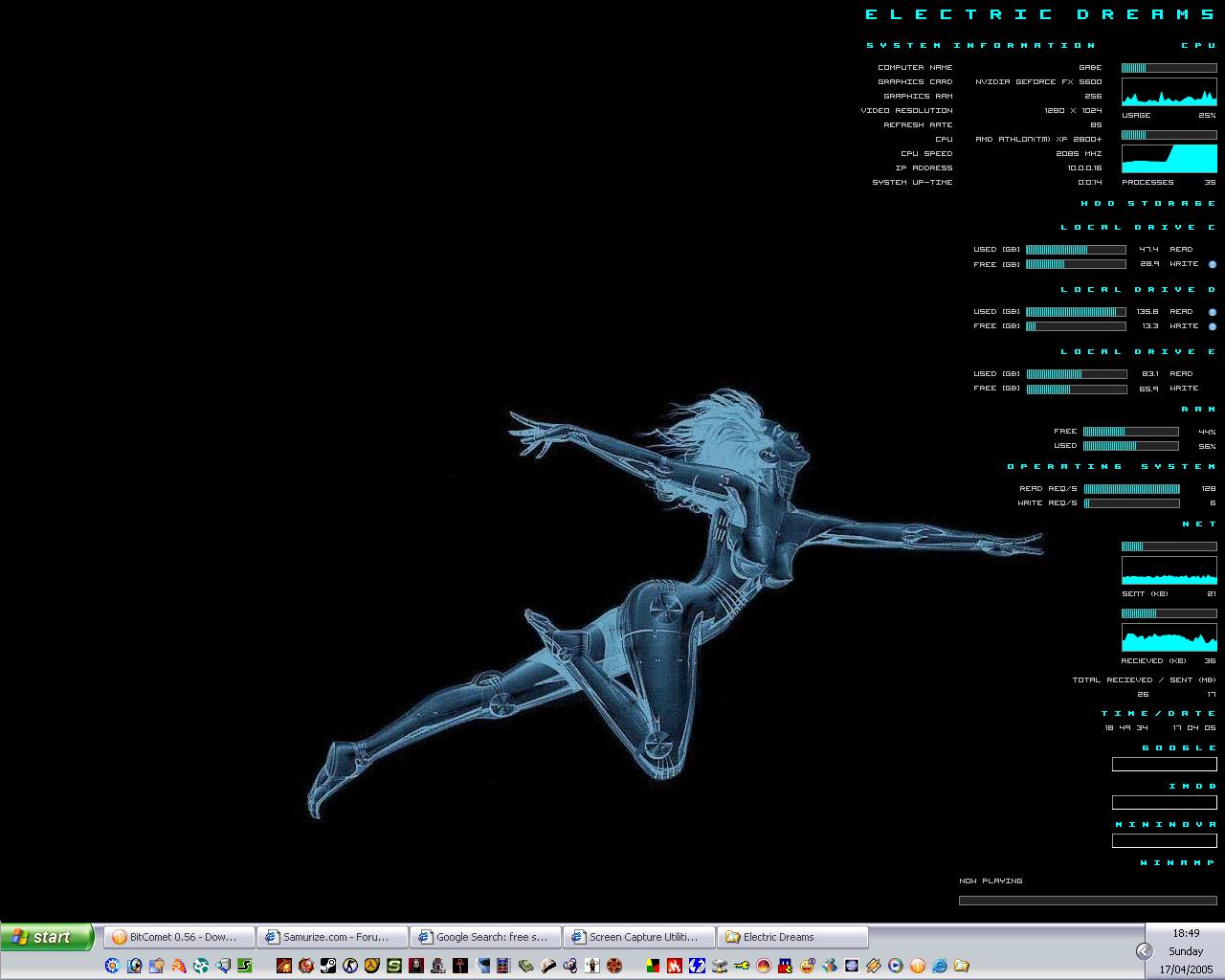This screenshot has height=980, width=1225.
Task: Open the skull face game icon
Action: 415,966
